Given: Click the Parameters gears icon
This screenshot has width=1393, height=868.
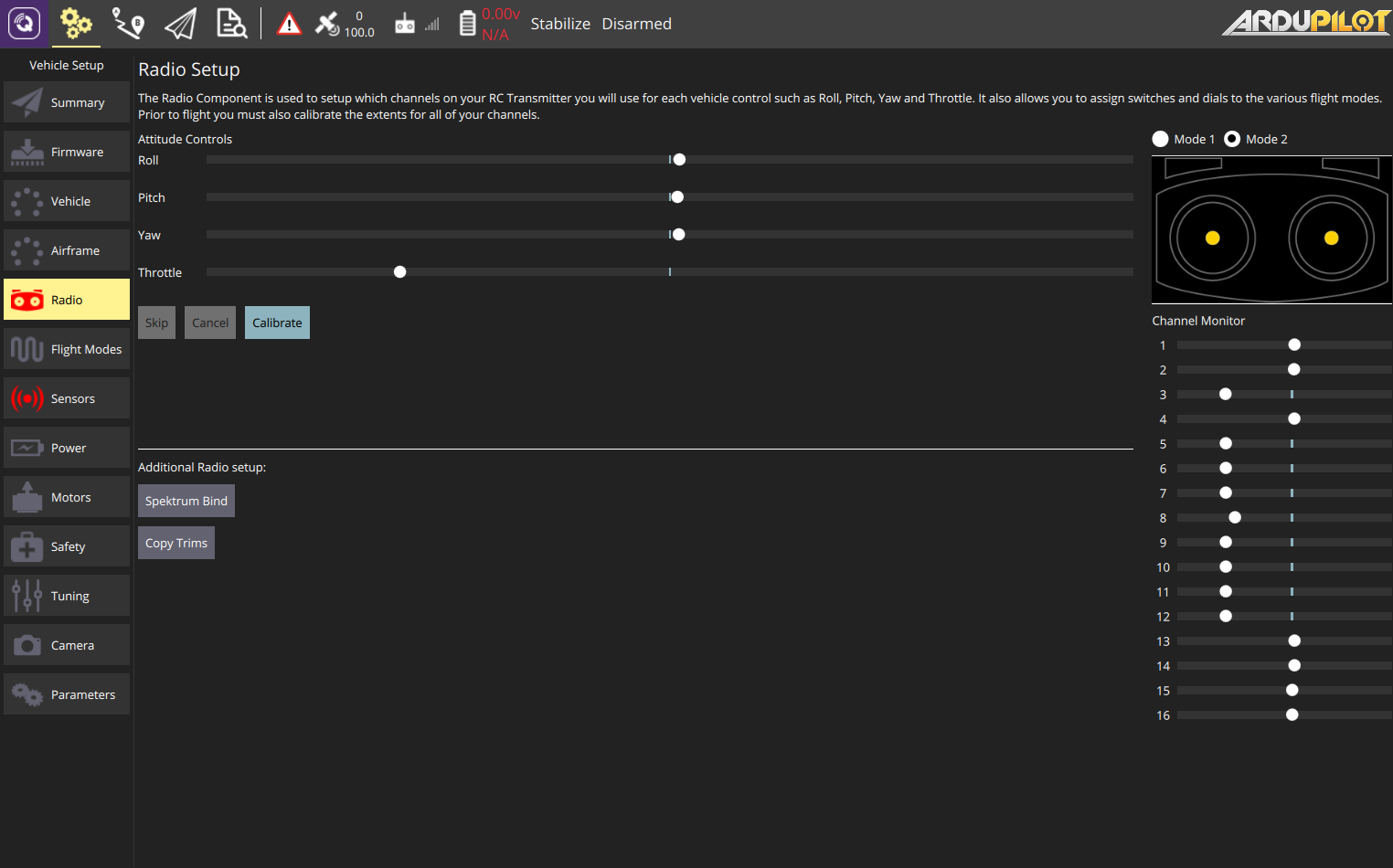Looking at the screenshot, I should (27, 694).
